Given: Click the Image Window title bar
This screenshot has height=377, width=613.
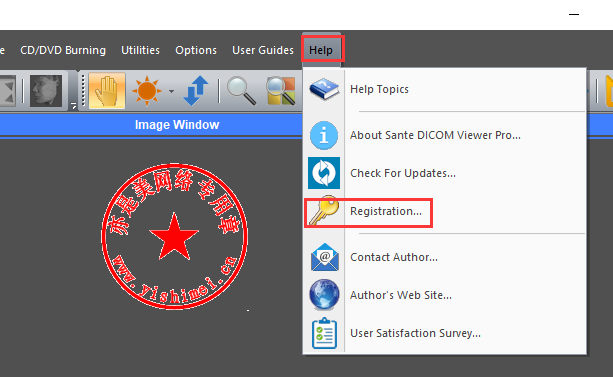Looking at the screenshot, I should (177, 125).
